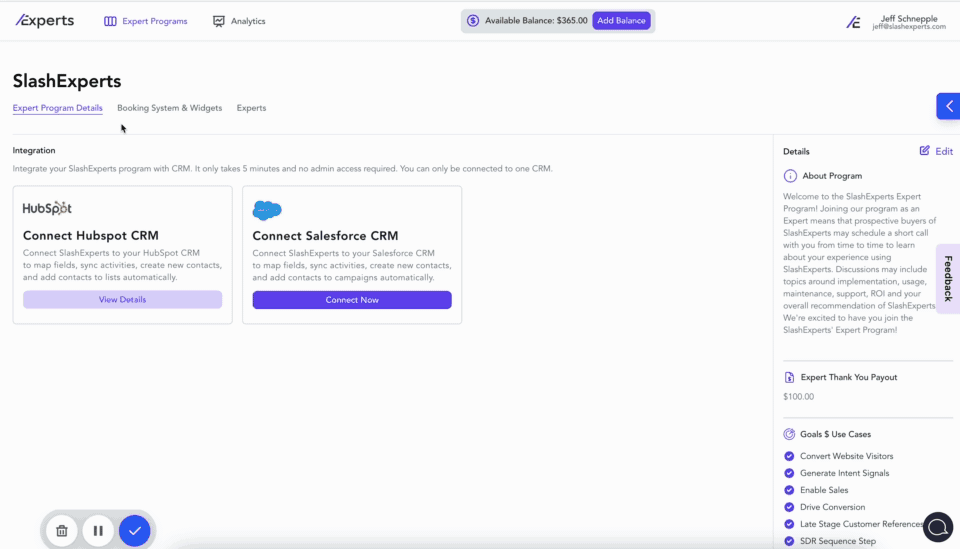Image resolution: width=960 pixels, height=549 pixels.
Task: Select the Expert Program Details tab
Action: point(58,108)
